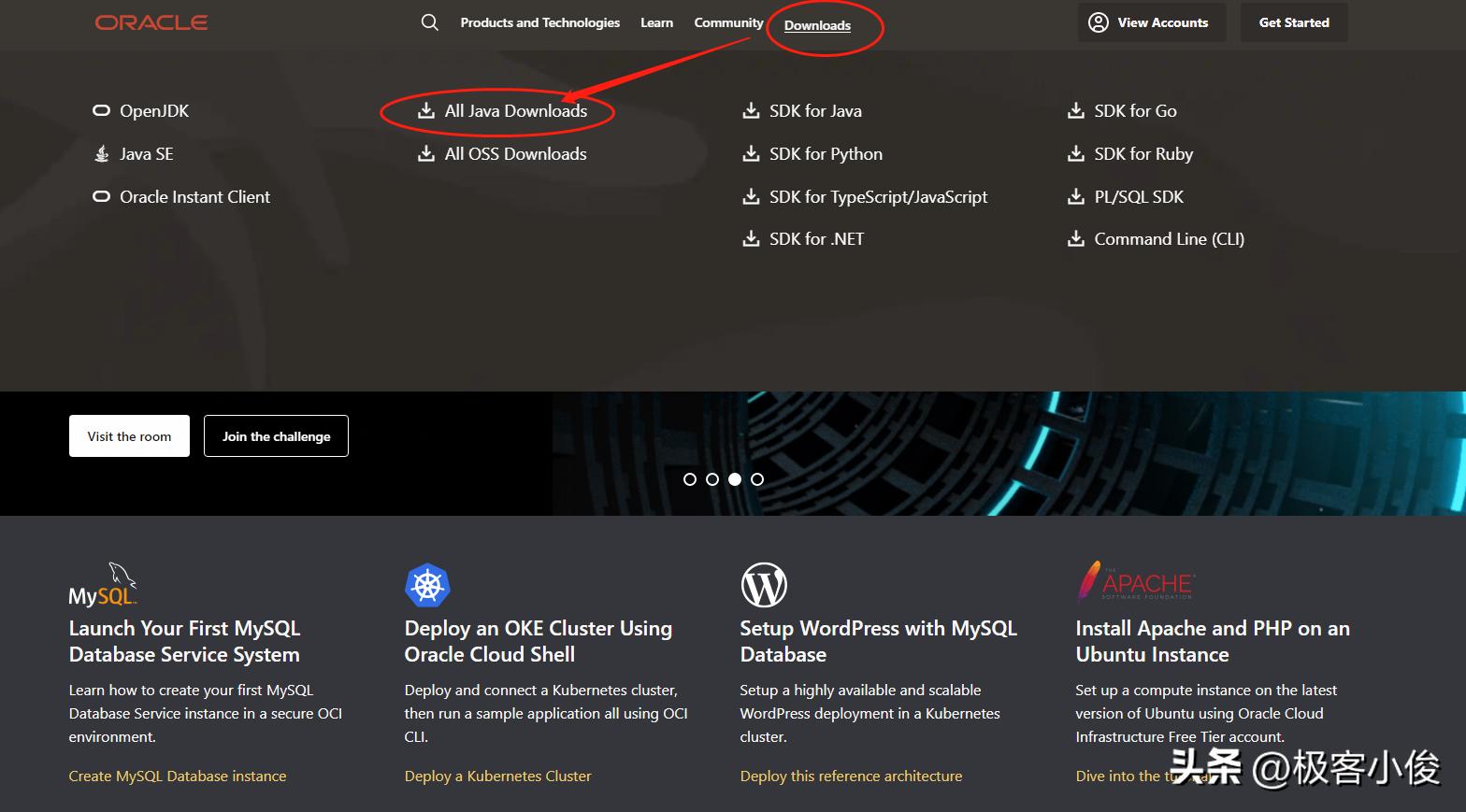Open the Downloads menu tab
This screenshot has width=1466, height=812.
coord(817,26)
